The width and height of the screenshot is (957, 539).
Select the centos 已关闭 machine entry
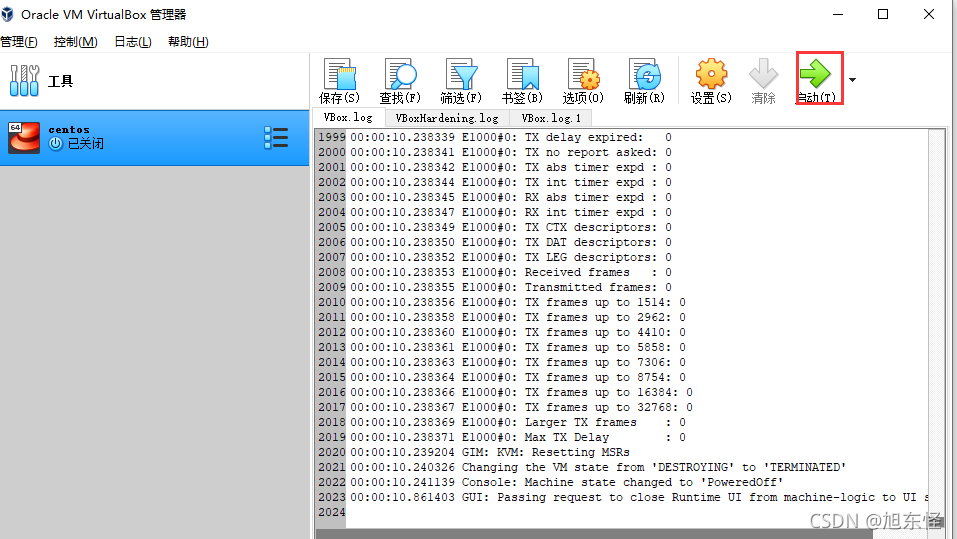click(x=154, y=138)
